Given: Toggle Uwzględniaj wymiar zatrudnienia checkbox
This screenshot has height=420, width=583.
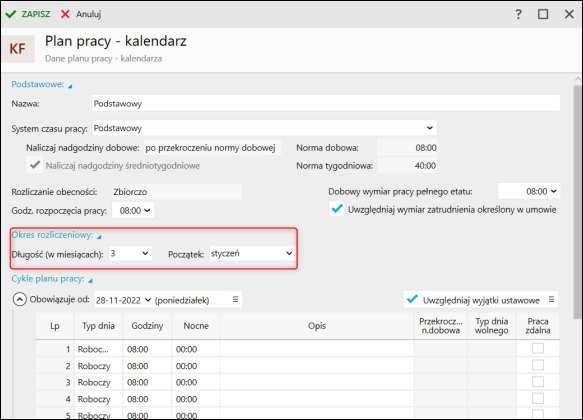Looking at the screenshot, I should pyautogui.click(x=337, y=209).
